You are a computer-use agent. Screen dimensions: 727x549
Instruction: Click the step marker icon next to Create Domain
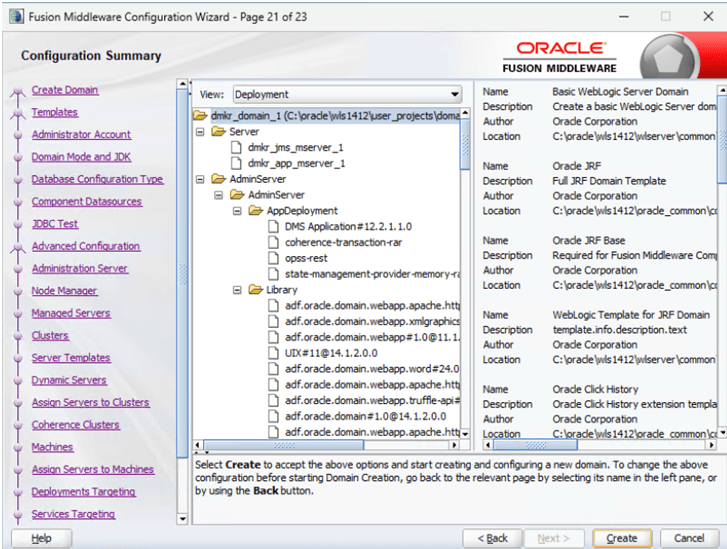coord(18,92)
